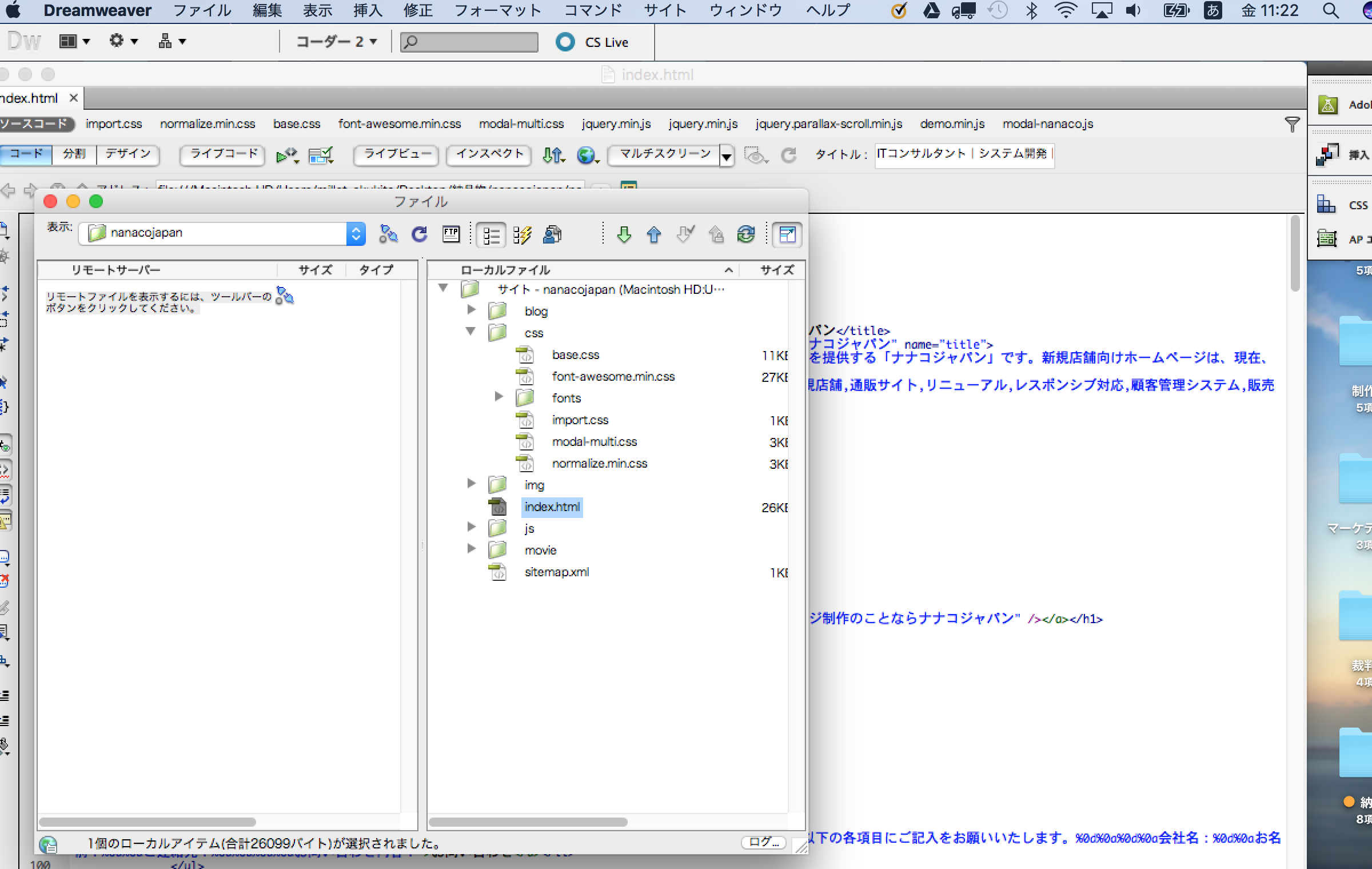This screenshot has height=869, width=1372.
Task: Sort by ローカルファイル column header
Action: pyautogui.click(x=583, y=270)
